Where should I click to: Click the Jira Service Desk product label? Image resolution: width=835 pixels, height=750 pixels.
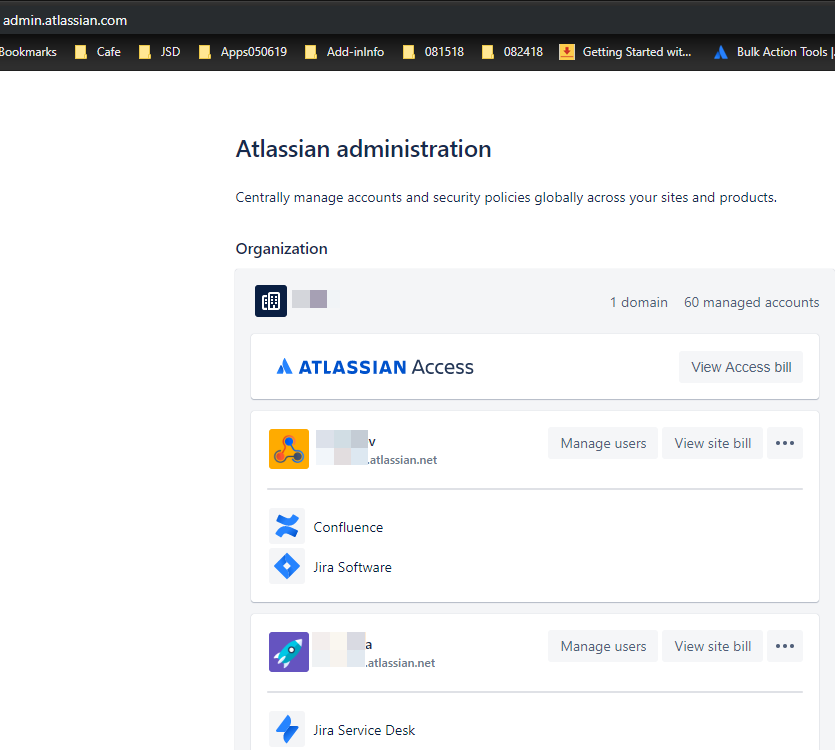(x=364, y=730)
